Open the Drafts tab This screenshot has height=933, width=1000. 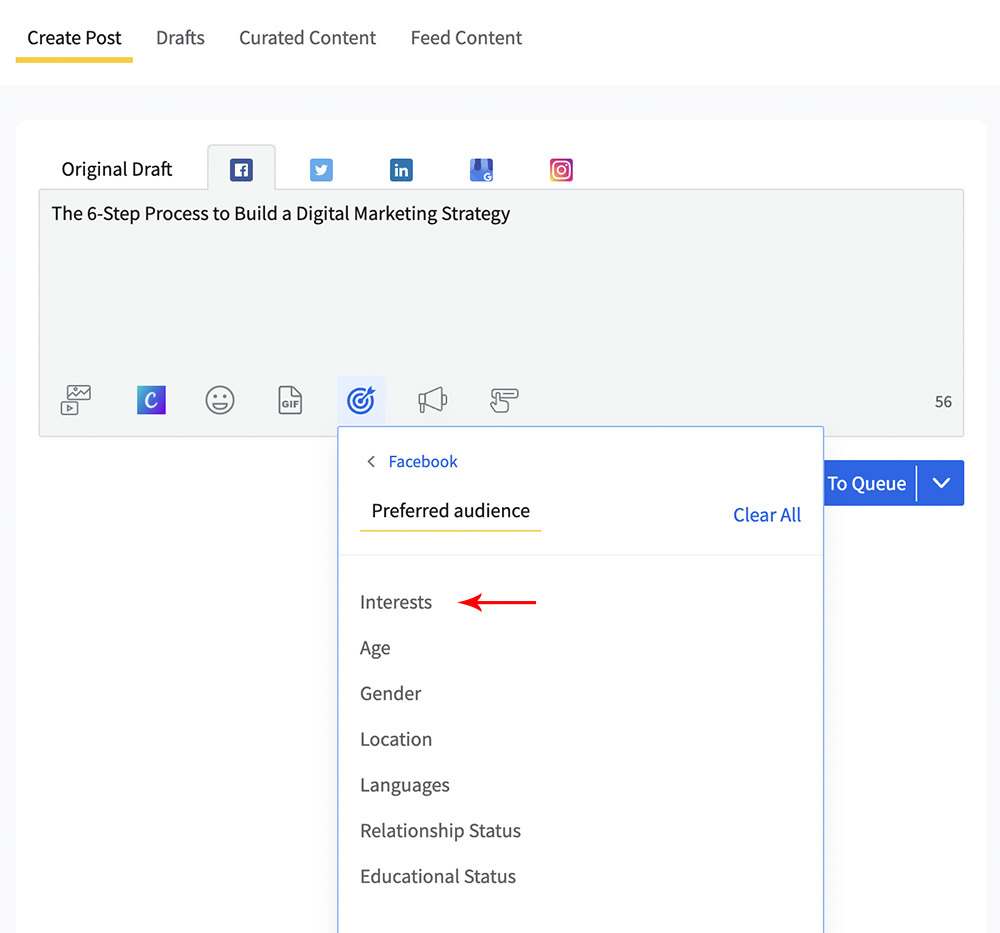coord(180,38)
